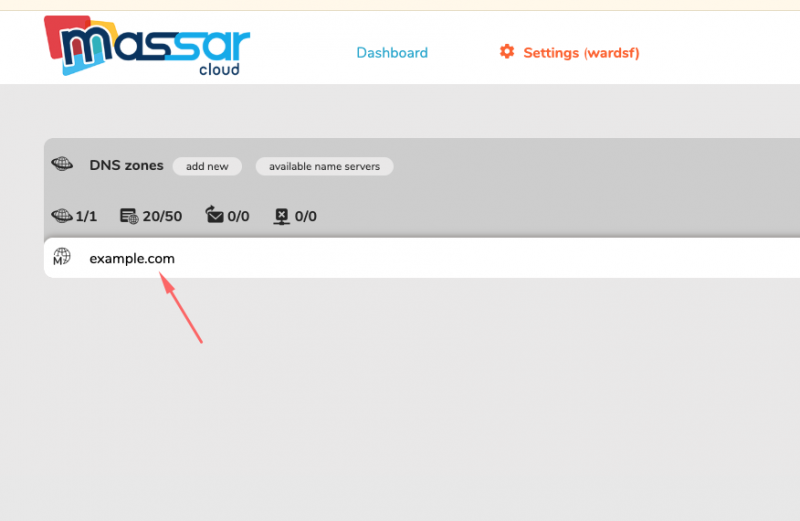Viewport: 800px width, 521px height.
Task: Click the mail forwards envelope icon
Action: tap(214, 214)
